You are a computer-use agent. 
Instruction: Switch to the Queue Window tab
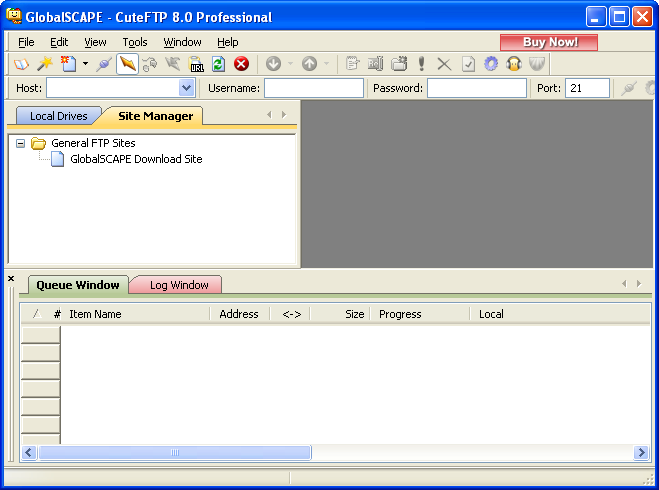pyautogui.click(x=78, y=285)
